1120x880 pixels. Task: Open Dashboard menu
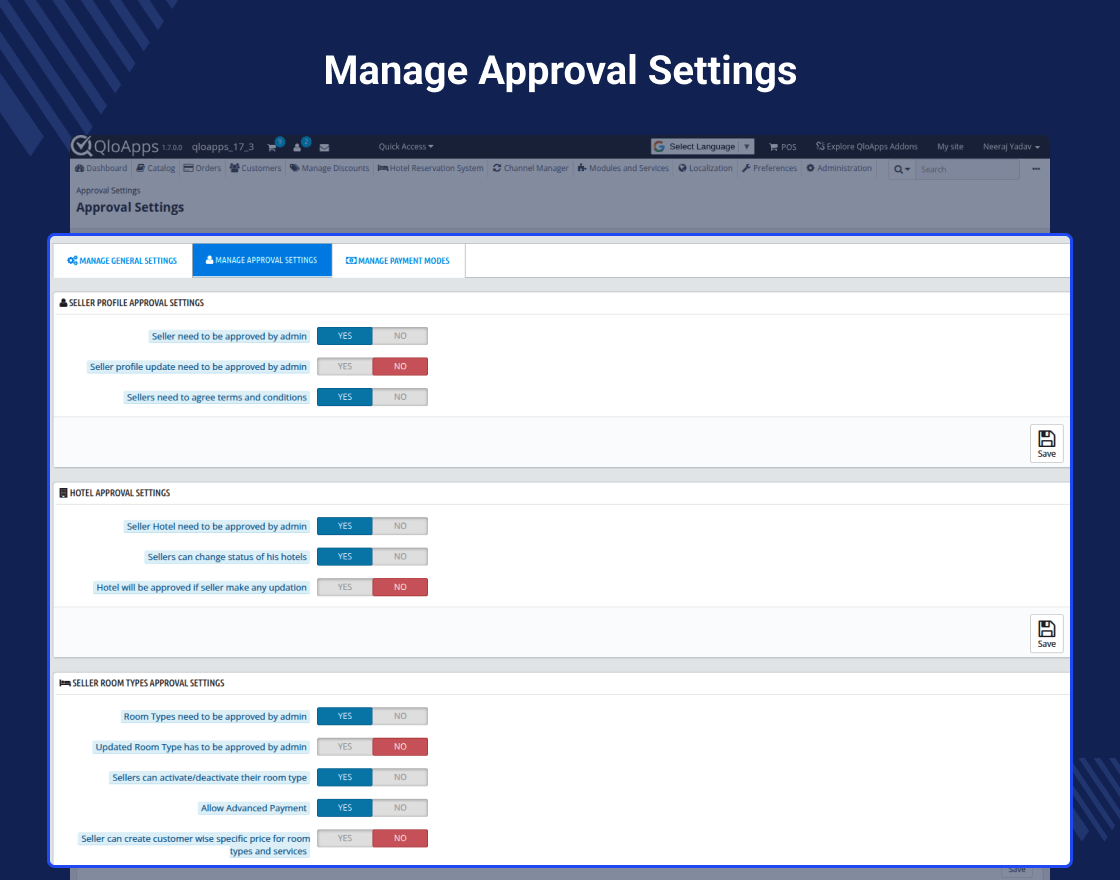[x=101, y=169]
